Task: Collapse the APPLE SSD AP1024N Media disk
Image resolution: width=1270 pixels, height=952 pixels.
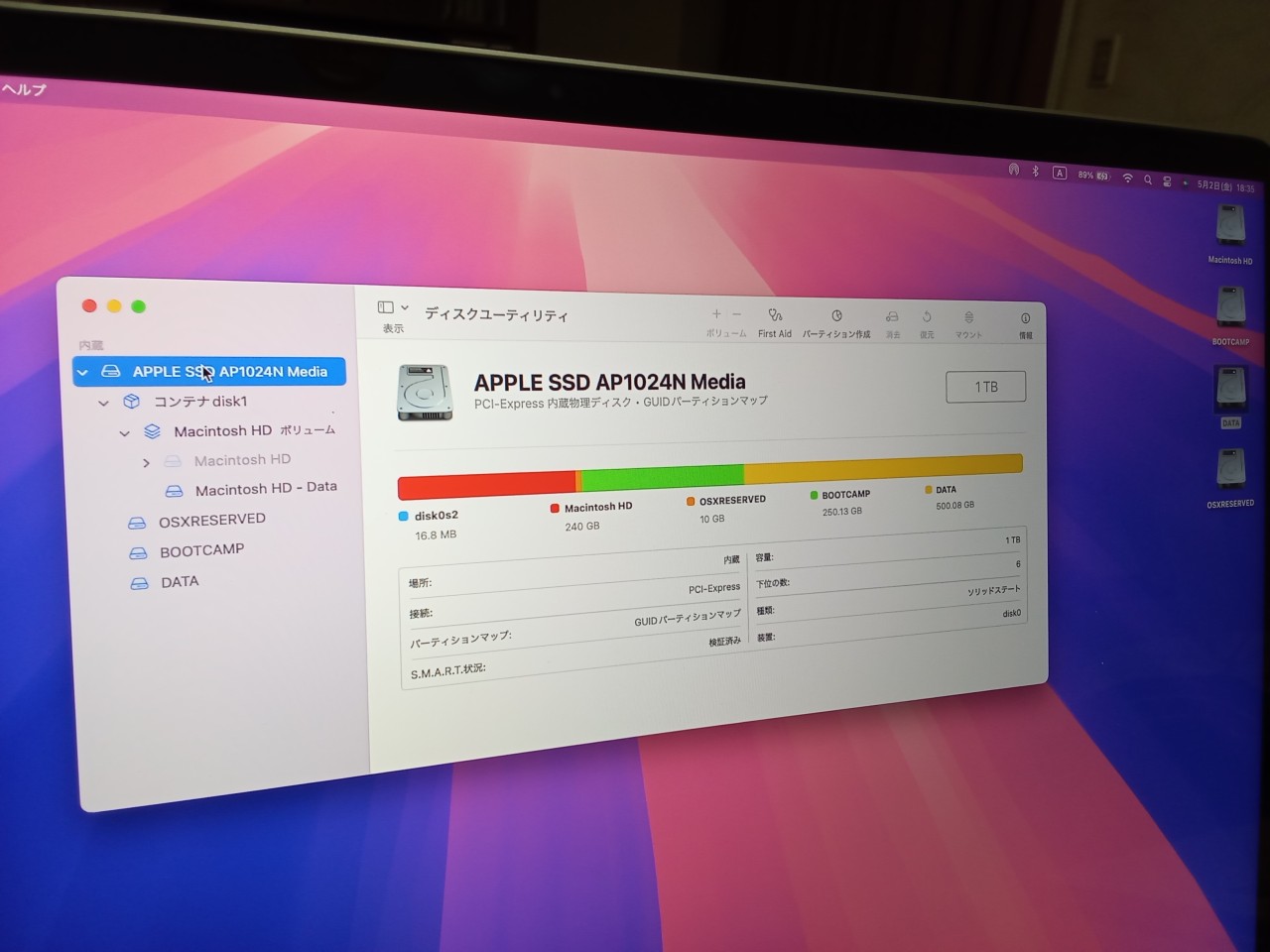Action: 83,372
